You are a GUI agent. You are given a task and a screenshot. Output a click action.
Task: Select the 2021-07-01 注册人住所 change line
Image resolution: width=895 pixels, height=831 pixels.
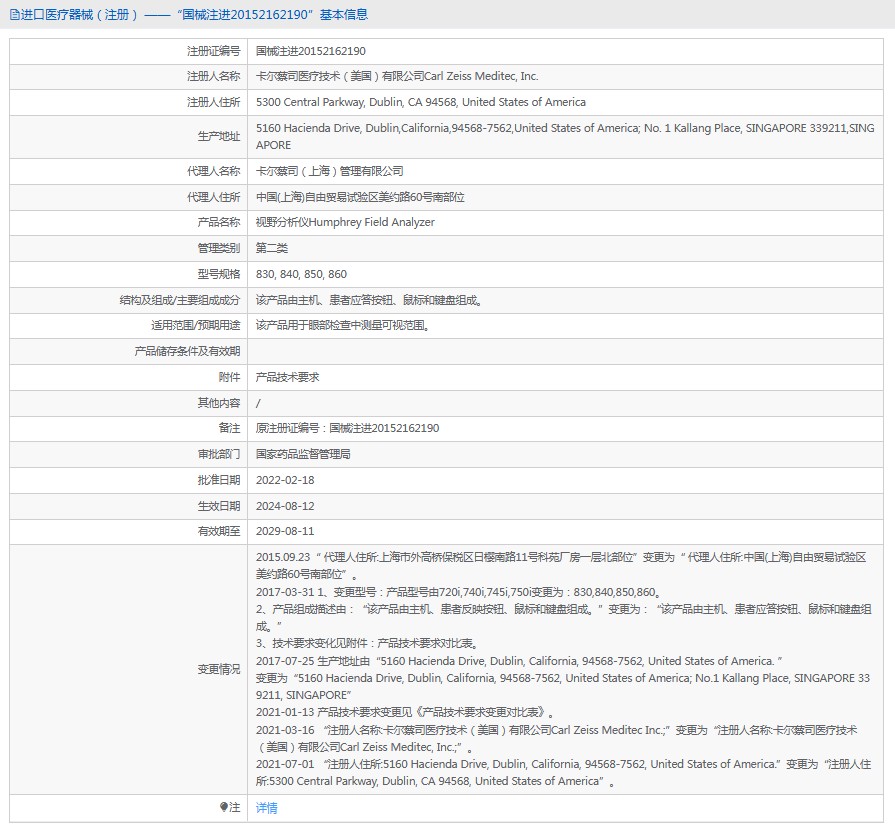pos(563,773)
